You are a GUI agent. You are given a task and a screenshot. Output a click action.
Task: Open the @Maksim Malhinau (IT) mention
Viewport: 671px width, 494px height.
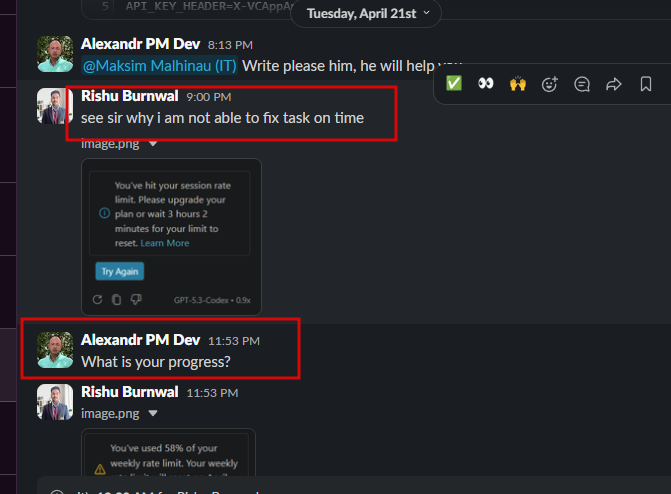159,66
